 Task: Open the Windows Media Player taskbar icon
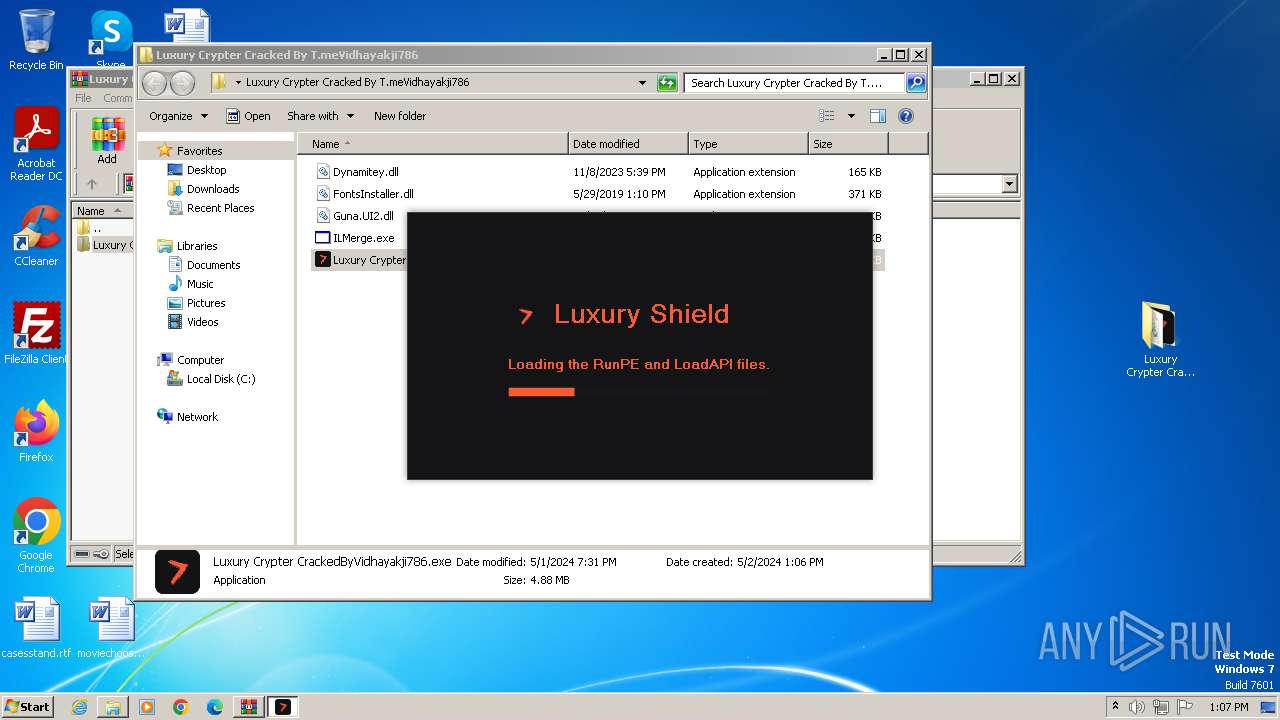[x=147, y=707]
